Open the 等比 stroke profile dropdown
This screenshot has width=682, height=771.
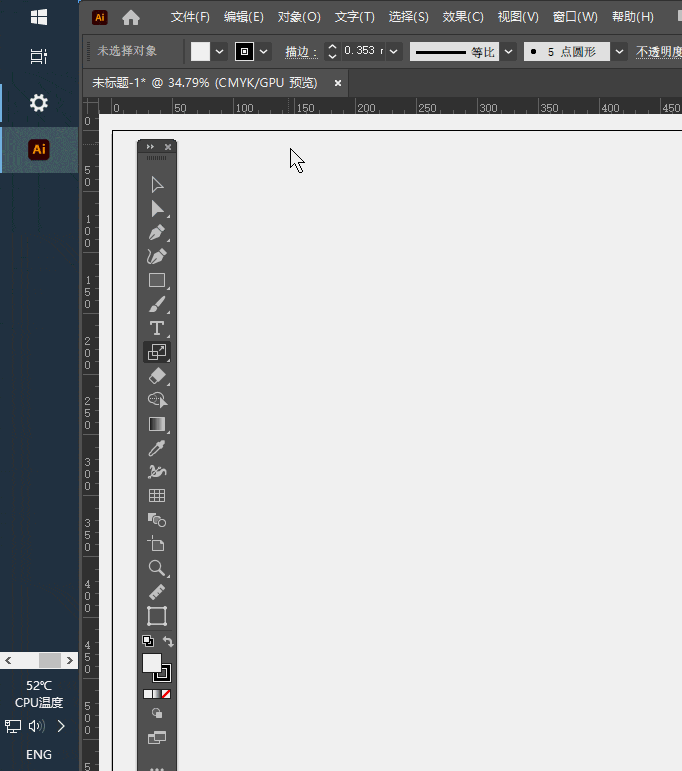509,51
